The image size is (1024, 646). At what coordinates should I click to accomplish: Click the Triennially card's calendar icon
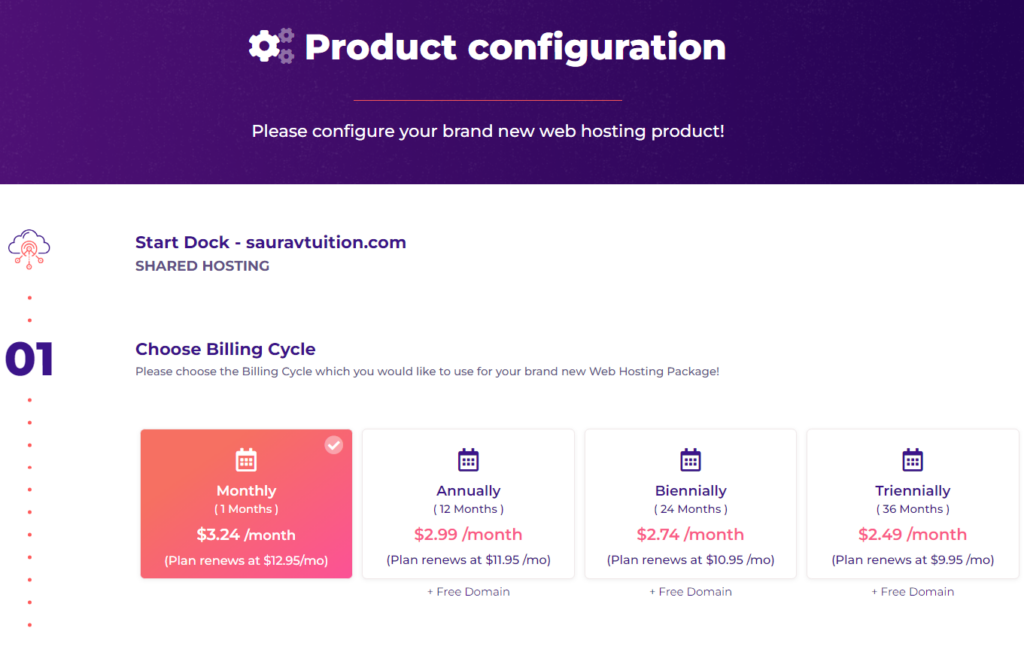point(912,460)
